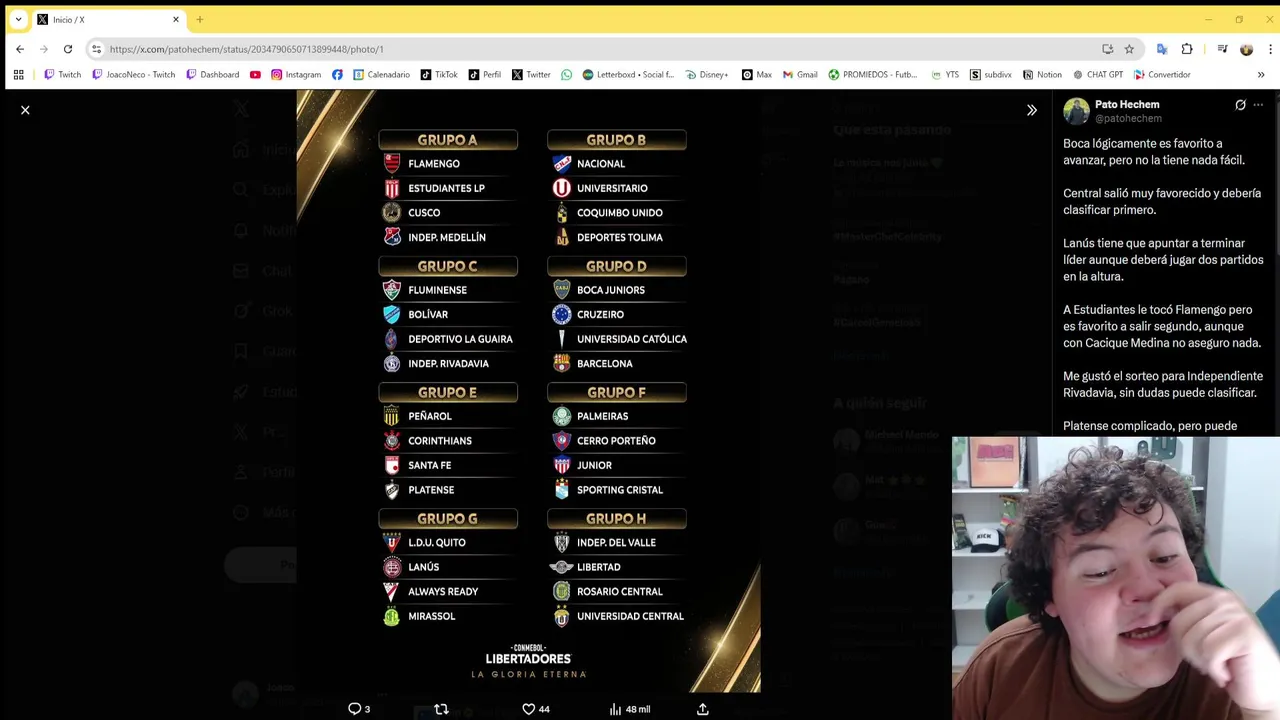Screen dimensions: 1280x720
Task: Open view analytics showing 48 mil
Action: point(630,709)
